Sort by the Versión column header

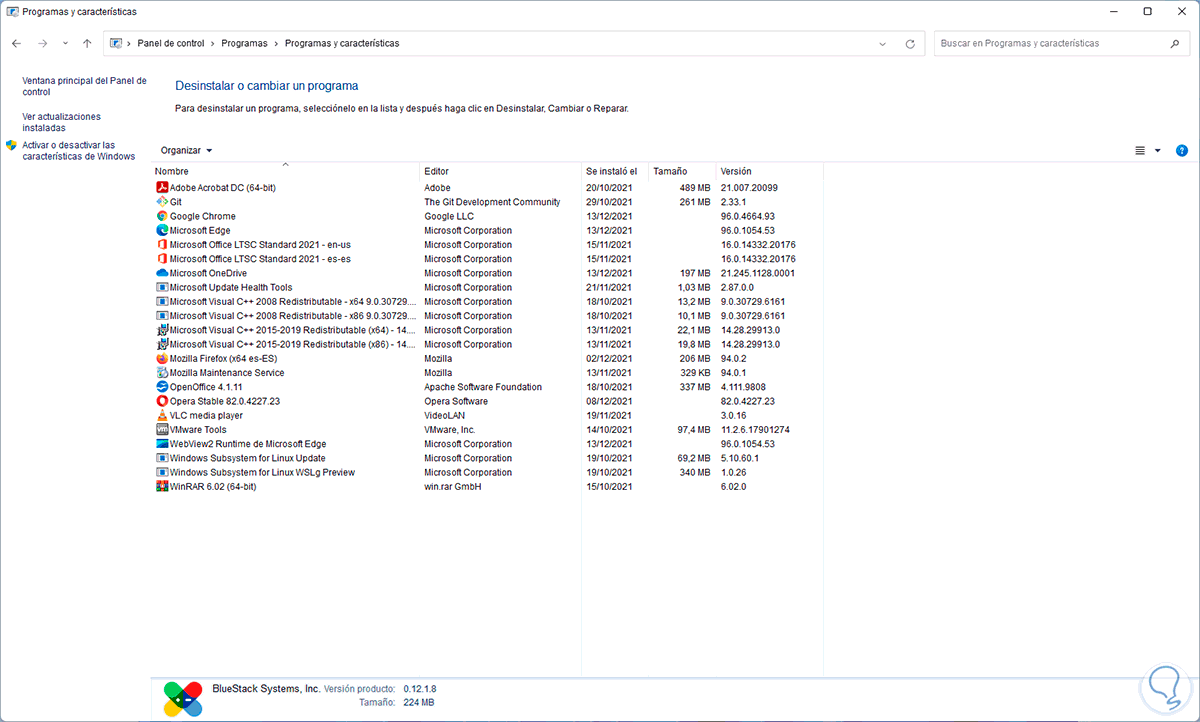(769, 172)
